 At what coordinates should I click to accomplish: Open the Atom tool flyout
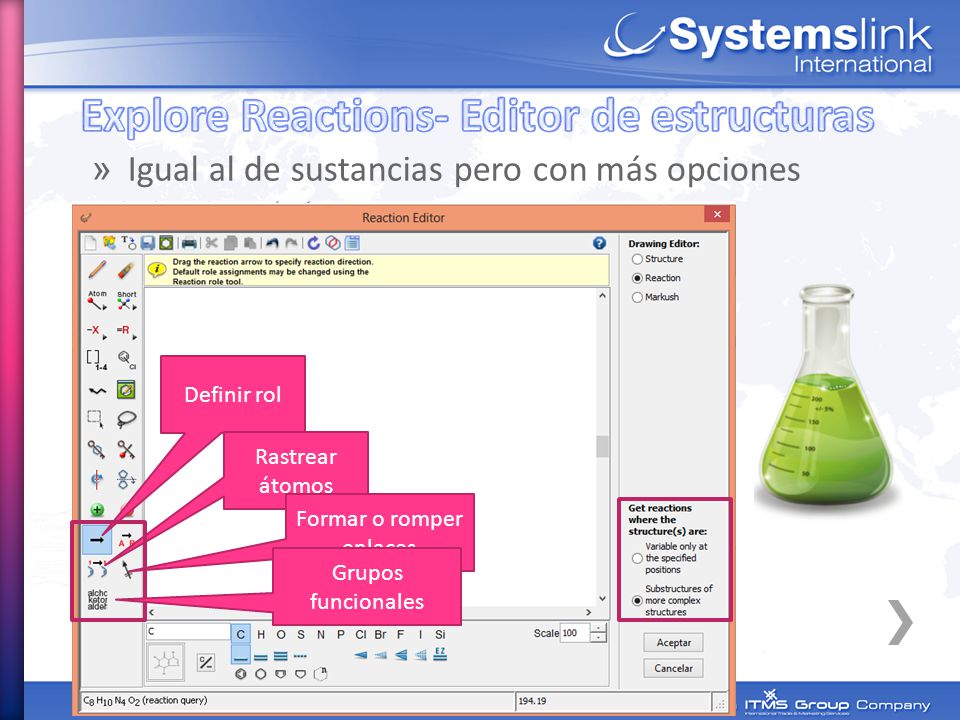pos(97,300)
